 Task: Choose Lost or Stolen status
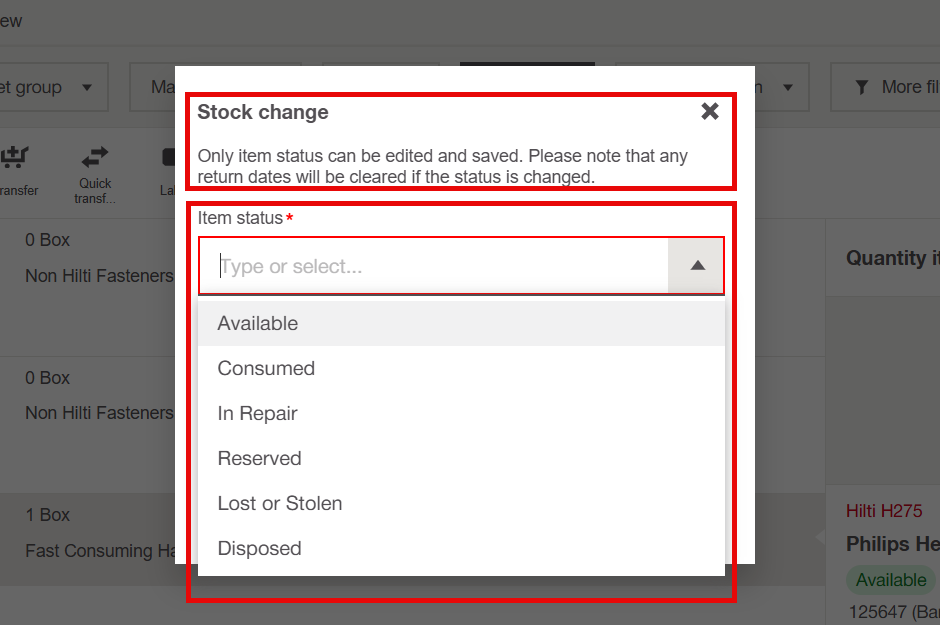pos(280,503)
